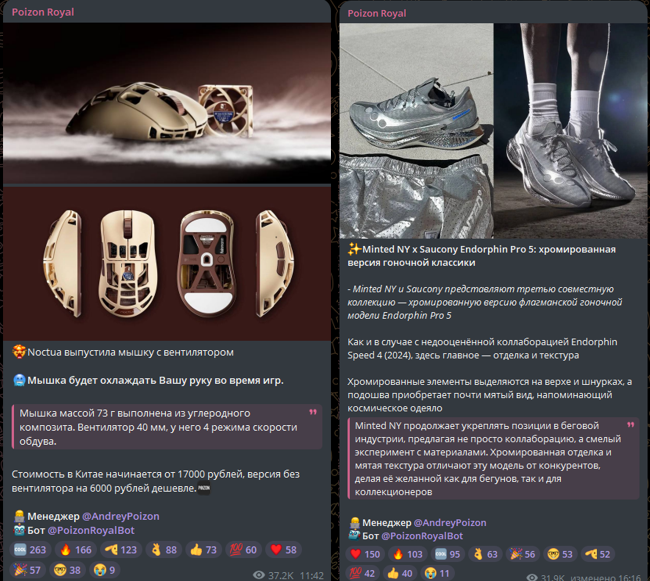This screenshot has height=581, width=650.
Task: Open Poizon Royal channel name above the mouse post
Action: [43, 12]
